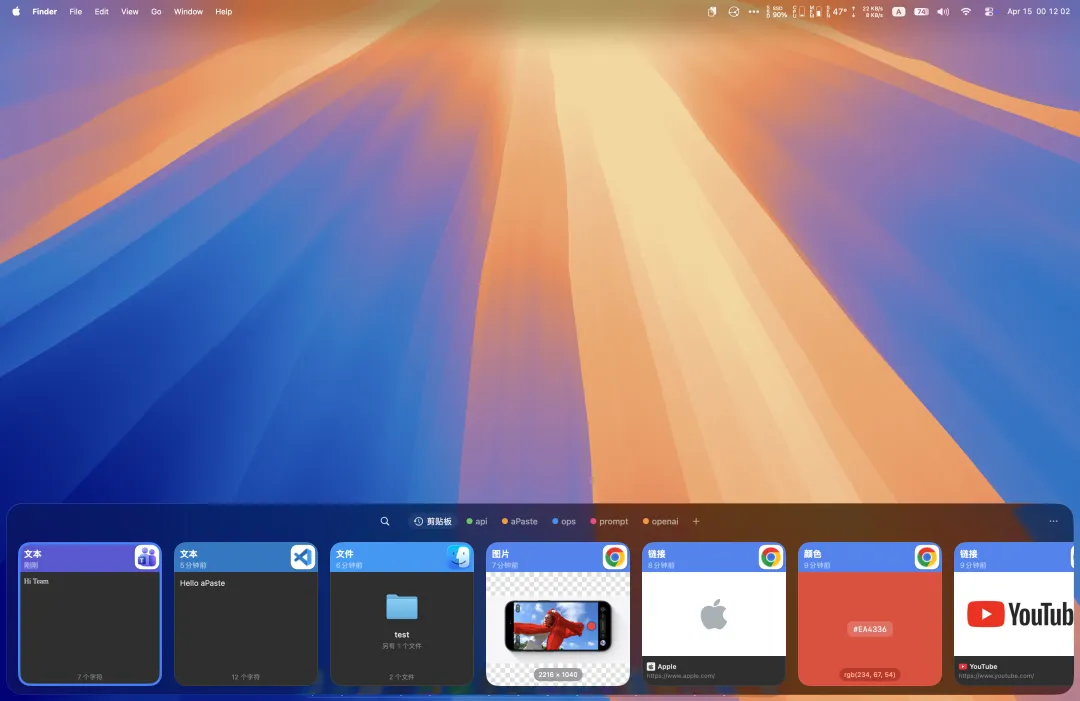The height and width of the screenshot is (701, 1080).
Task: Click the 2216 × 1040 size badge
Action: (558, 675)
